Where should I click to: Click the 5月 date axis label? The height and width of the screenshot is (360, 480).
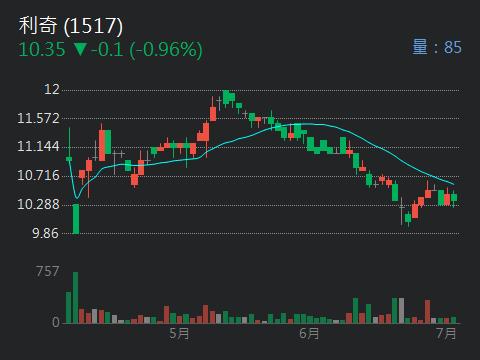179,333
